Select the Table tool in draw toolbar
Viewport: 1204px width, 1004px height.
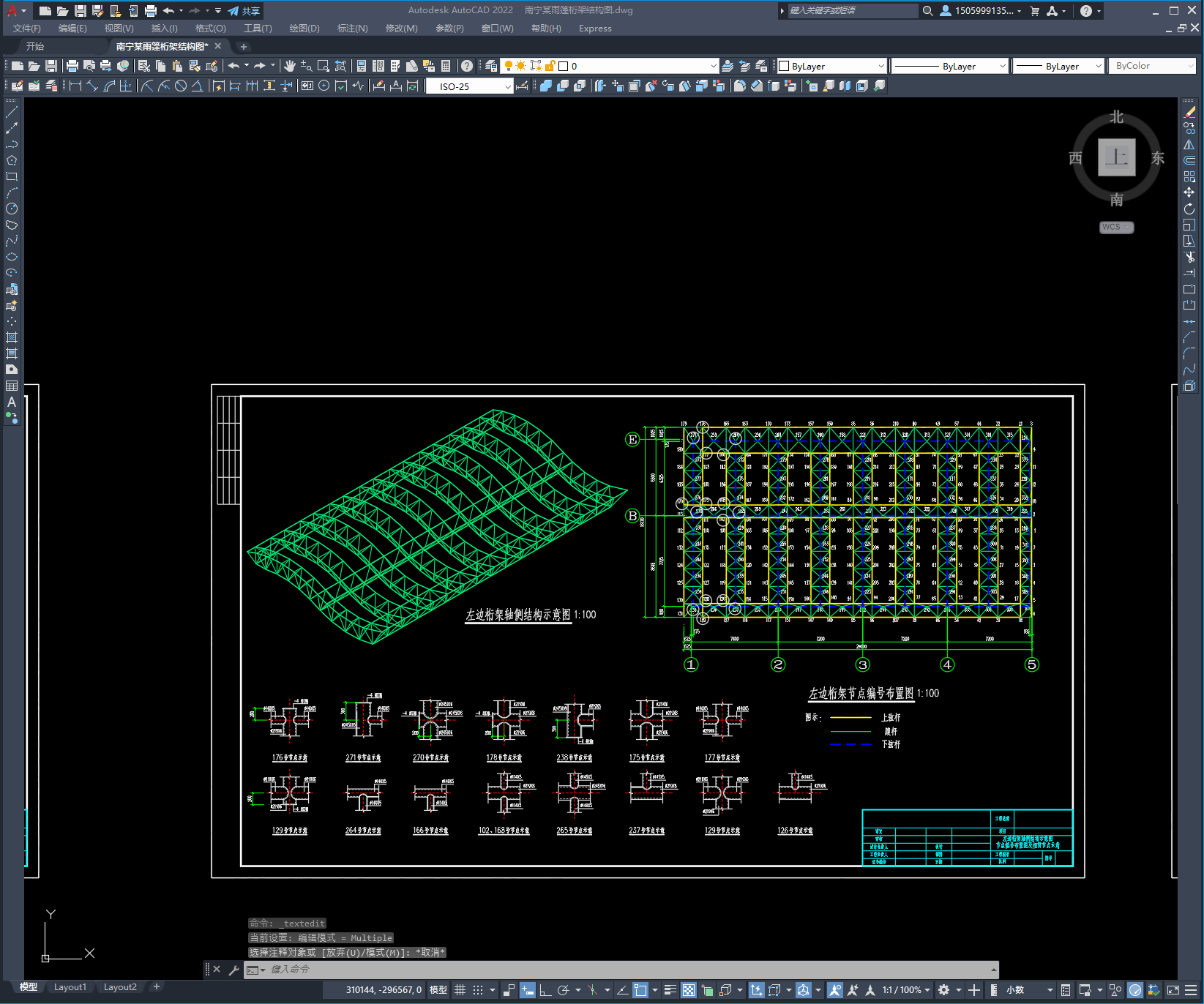click(12, 386)
